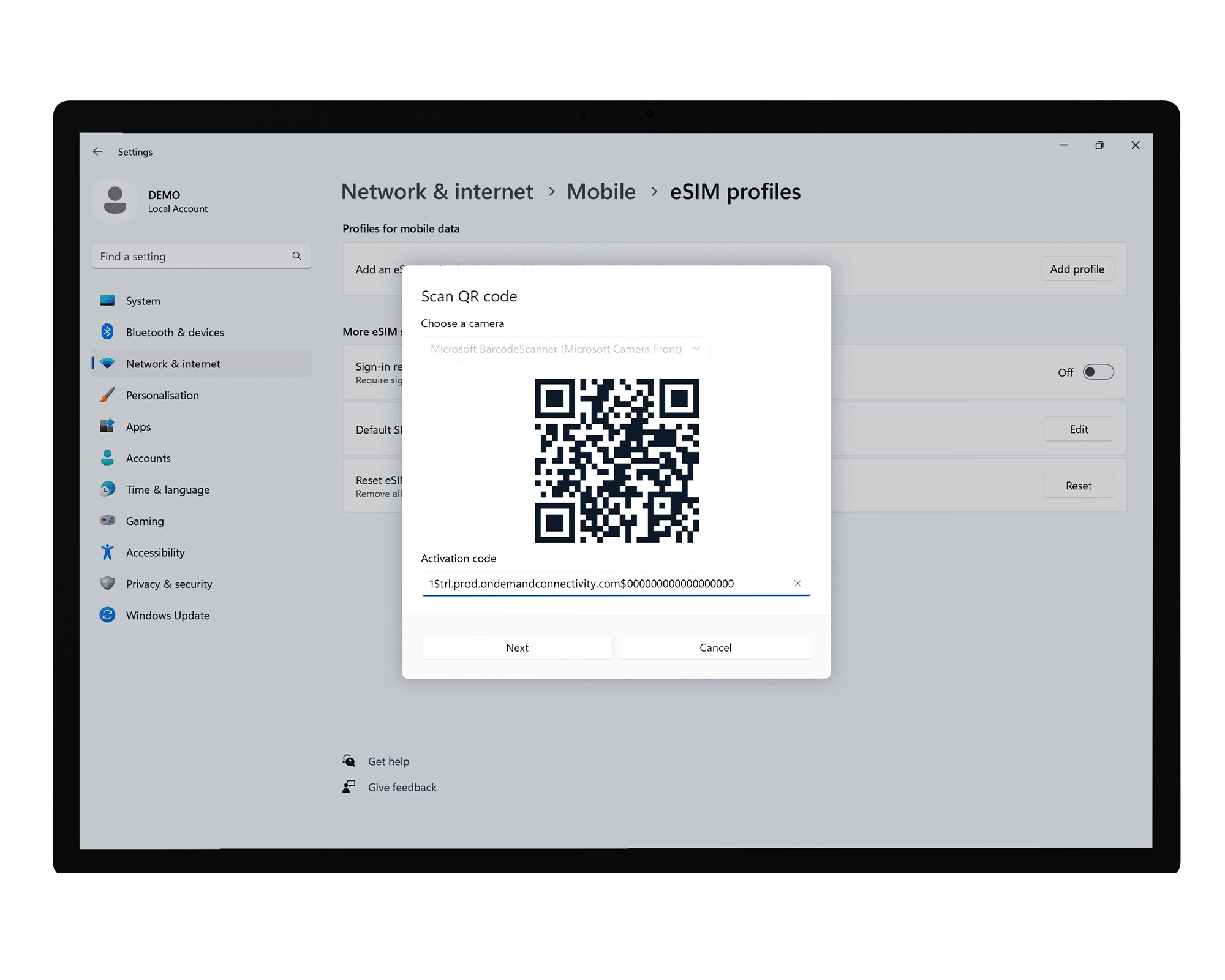Screen dimensions: 1225x980
Task: Toggle the Sign-in requirement switch
Action: pyautogui.click(x=1098, y=372)
